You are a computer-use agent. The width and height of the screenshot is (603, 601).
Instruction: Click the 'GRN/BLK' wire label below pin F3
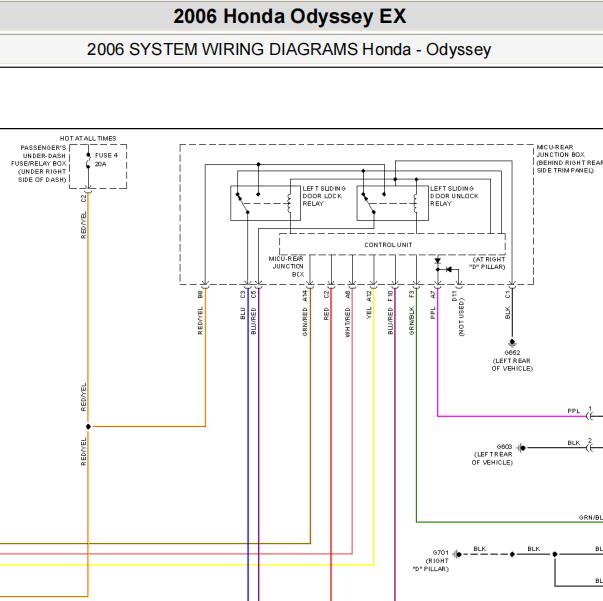(x=411, y=321)
